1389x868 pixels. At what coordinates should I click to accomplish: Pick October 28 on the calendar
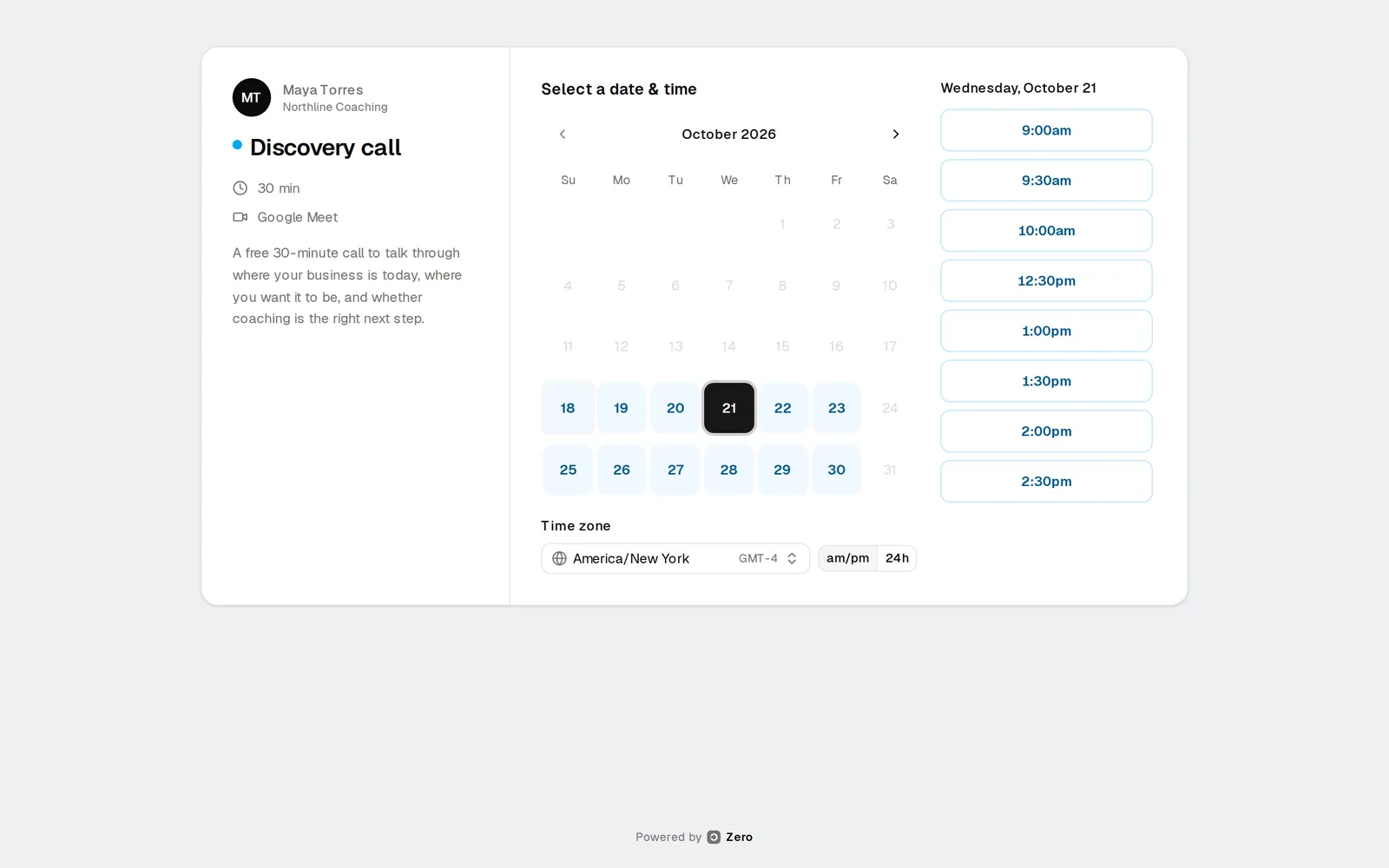click(729, 470)
